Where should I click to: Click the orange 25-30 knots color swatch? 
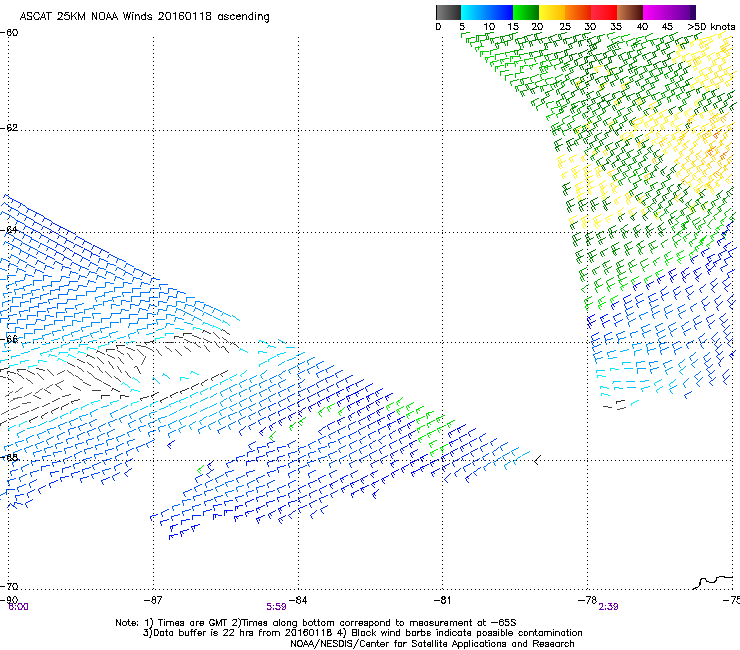click(578, 12)
